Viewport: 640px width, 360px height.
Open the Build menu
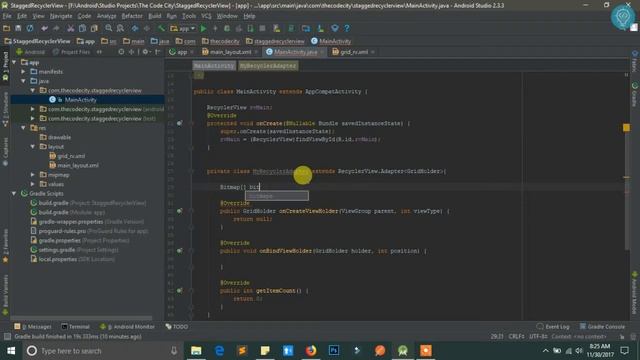(x=155, y=16)
